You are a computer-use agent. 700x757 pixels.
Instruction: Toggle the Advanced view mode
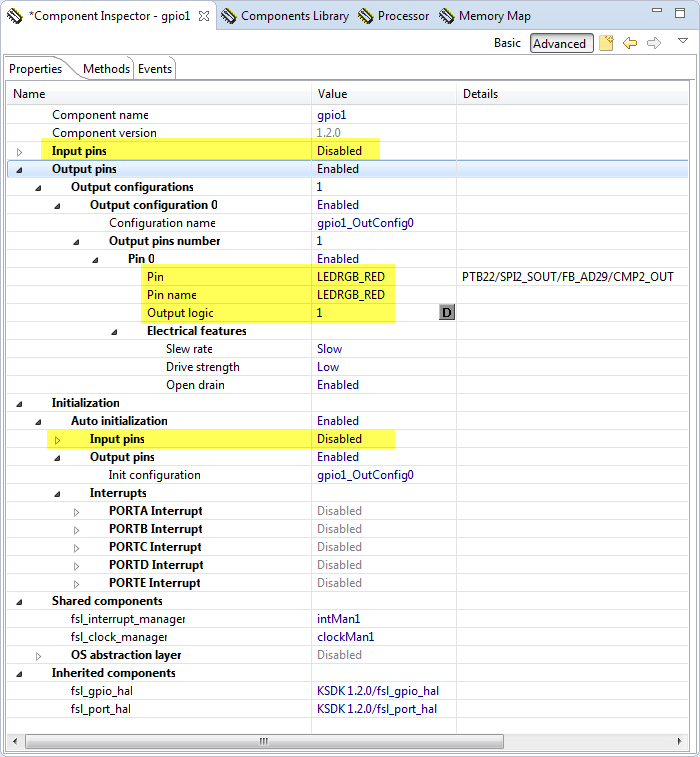click(559, 43)
